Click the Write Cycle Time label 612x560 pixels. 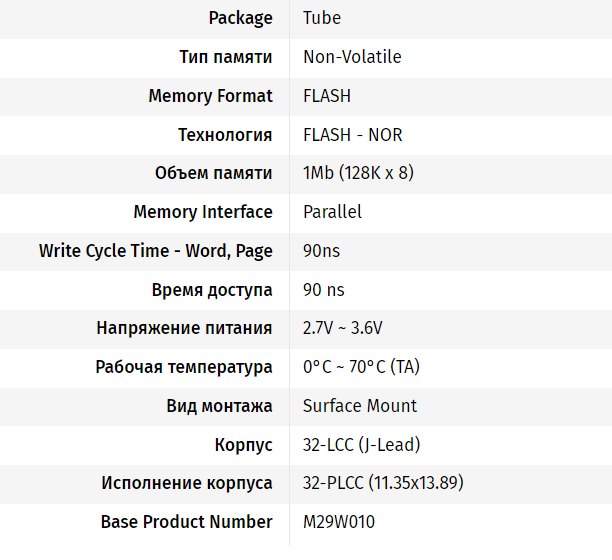tap(155, 251)
